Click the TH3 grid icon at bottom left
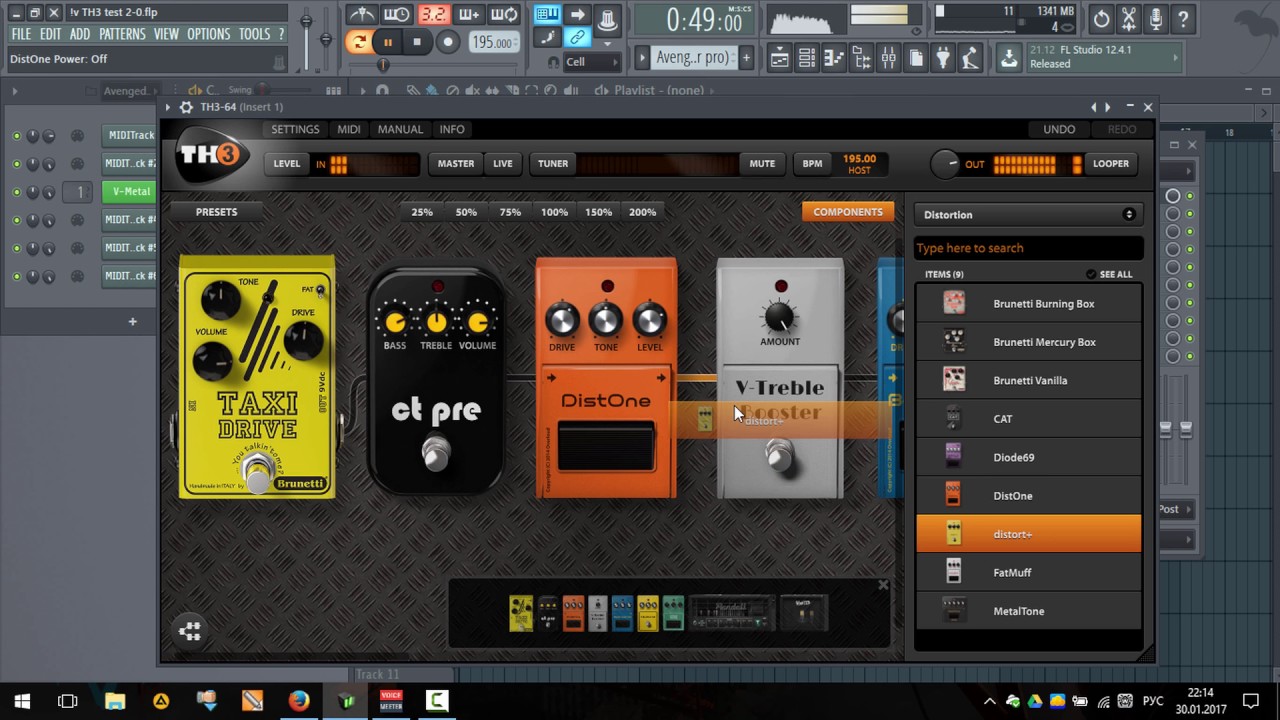The height and width of the screenshot is (720, 1280). point(190,631)
